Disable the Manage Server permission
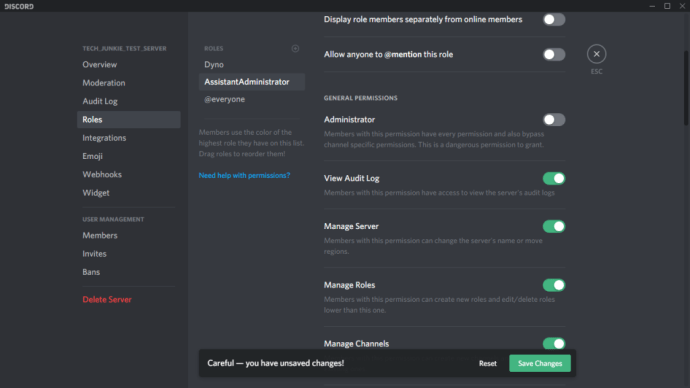 [x=554, y=226]
